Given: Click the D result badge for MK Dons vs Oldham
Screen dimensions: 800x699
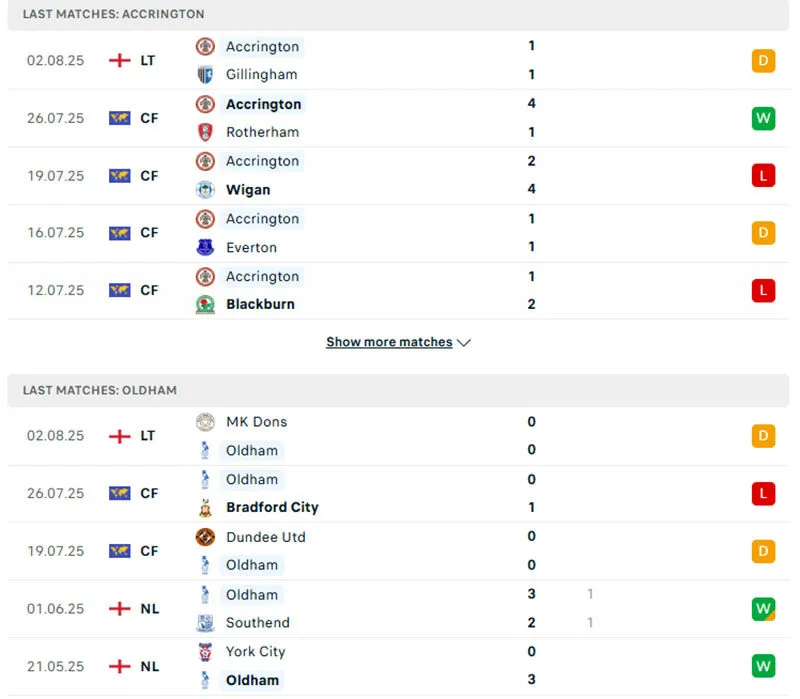Looking at the screenshot, I should (763, 436).
